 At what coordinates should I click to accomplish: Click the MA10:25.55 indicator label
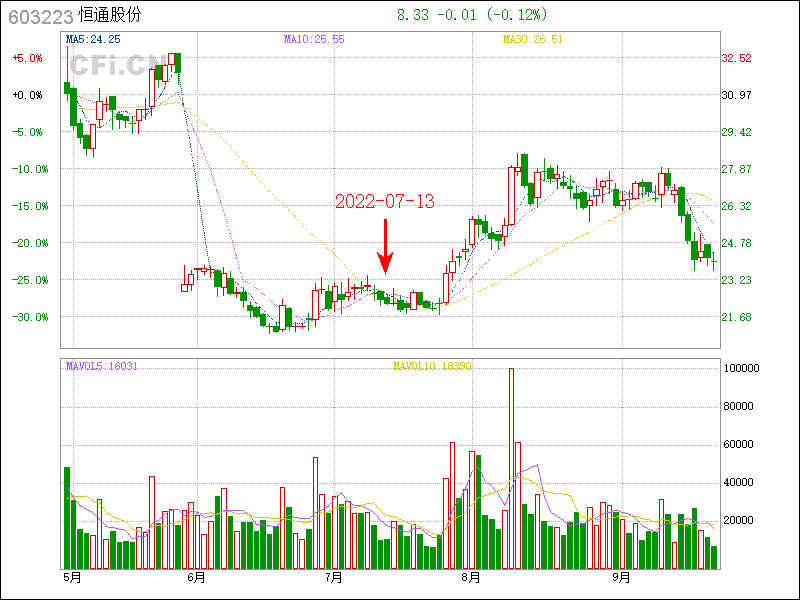[314, 39]
